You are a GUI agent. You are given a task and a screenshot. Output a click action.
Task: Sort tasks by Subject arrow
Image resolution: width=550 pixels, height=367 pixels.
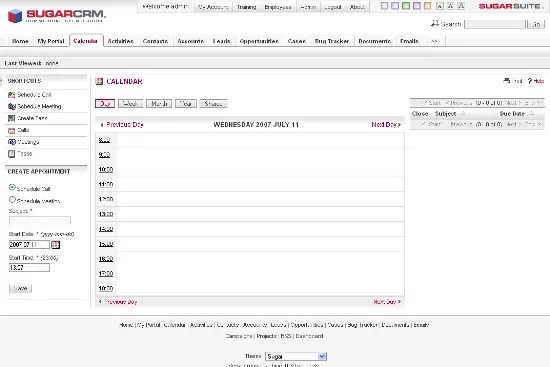[x=463, y=113]
